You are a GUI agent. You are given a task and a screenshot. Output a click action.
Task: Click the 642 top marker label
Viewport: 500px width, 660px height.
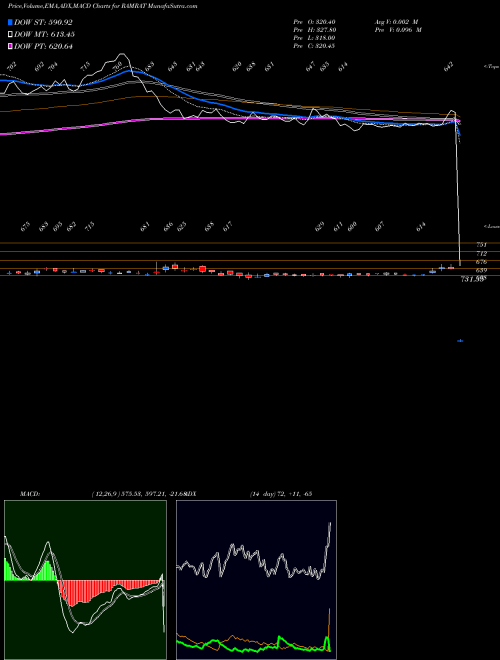tap(449, 67)
